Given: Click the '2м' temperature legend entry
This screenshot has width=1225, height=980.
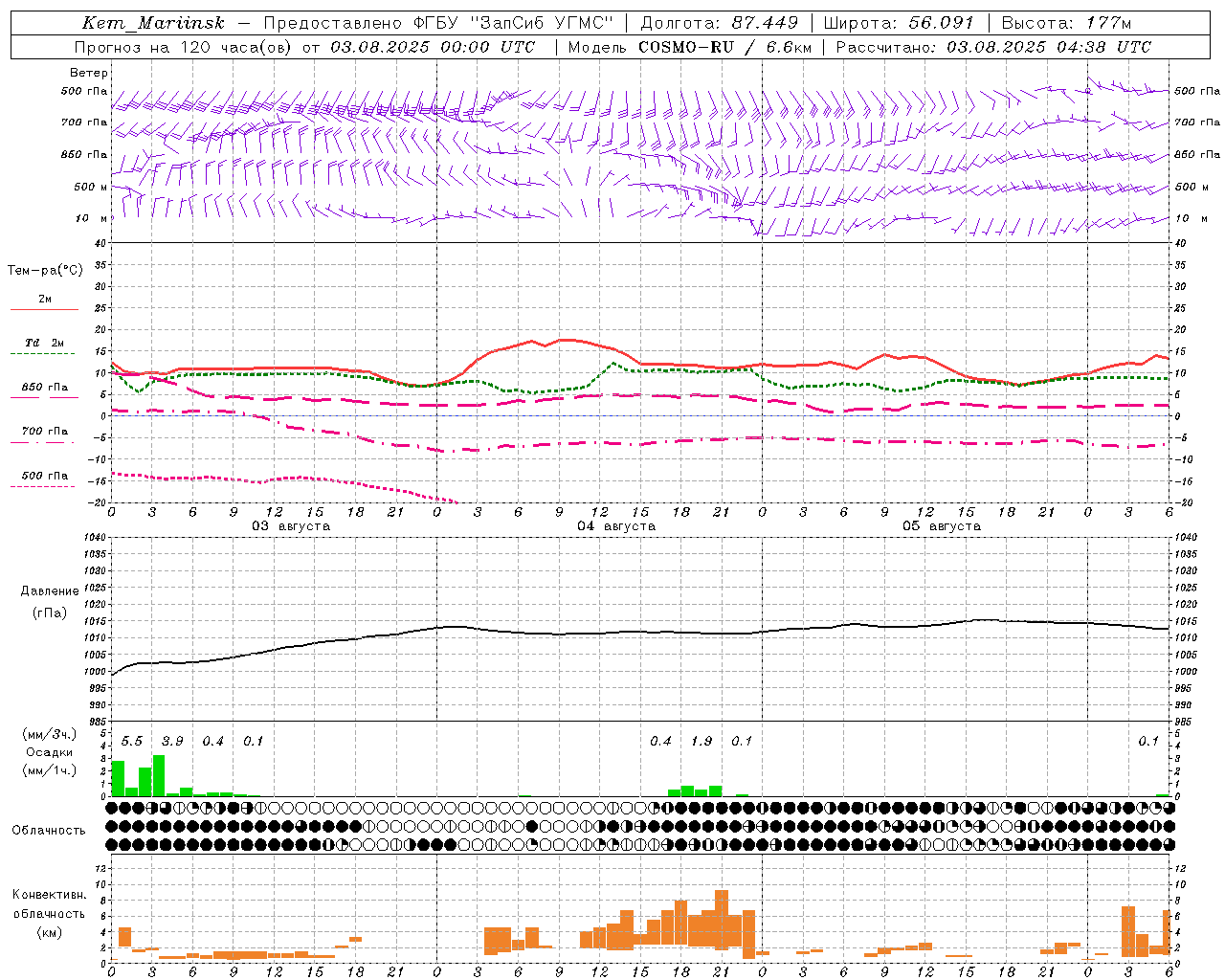Looking at the screenshot, I should pos(45,300).
